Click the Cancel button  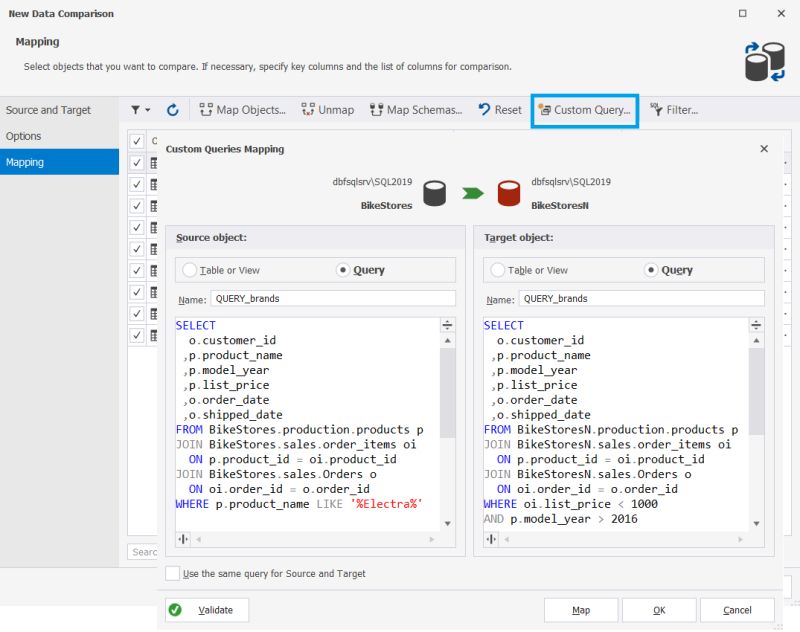click(737, 610)
